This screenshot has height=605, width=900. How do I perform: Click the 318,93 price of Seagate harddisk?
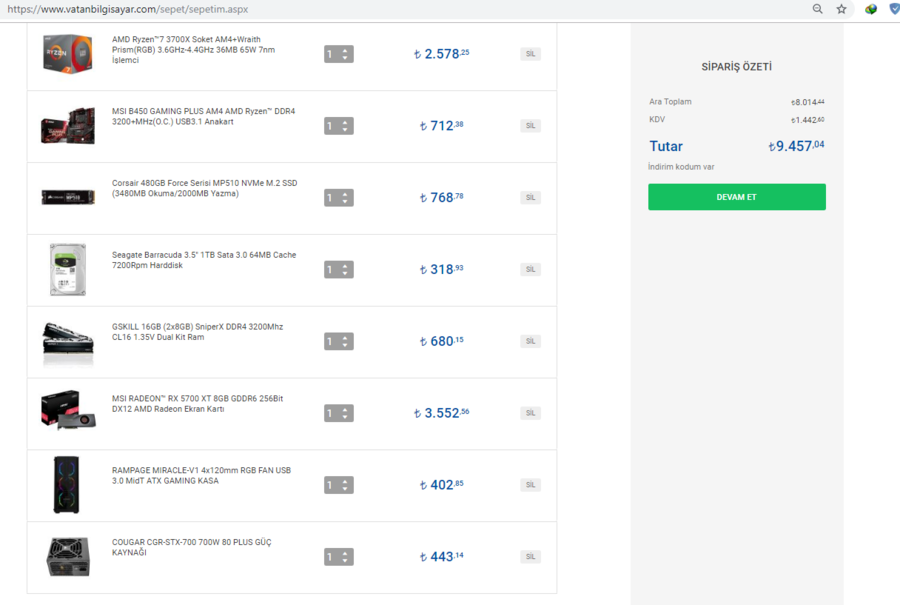click(x=441, y=269)
